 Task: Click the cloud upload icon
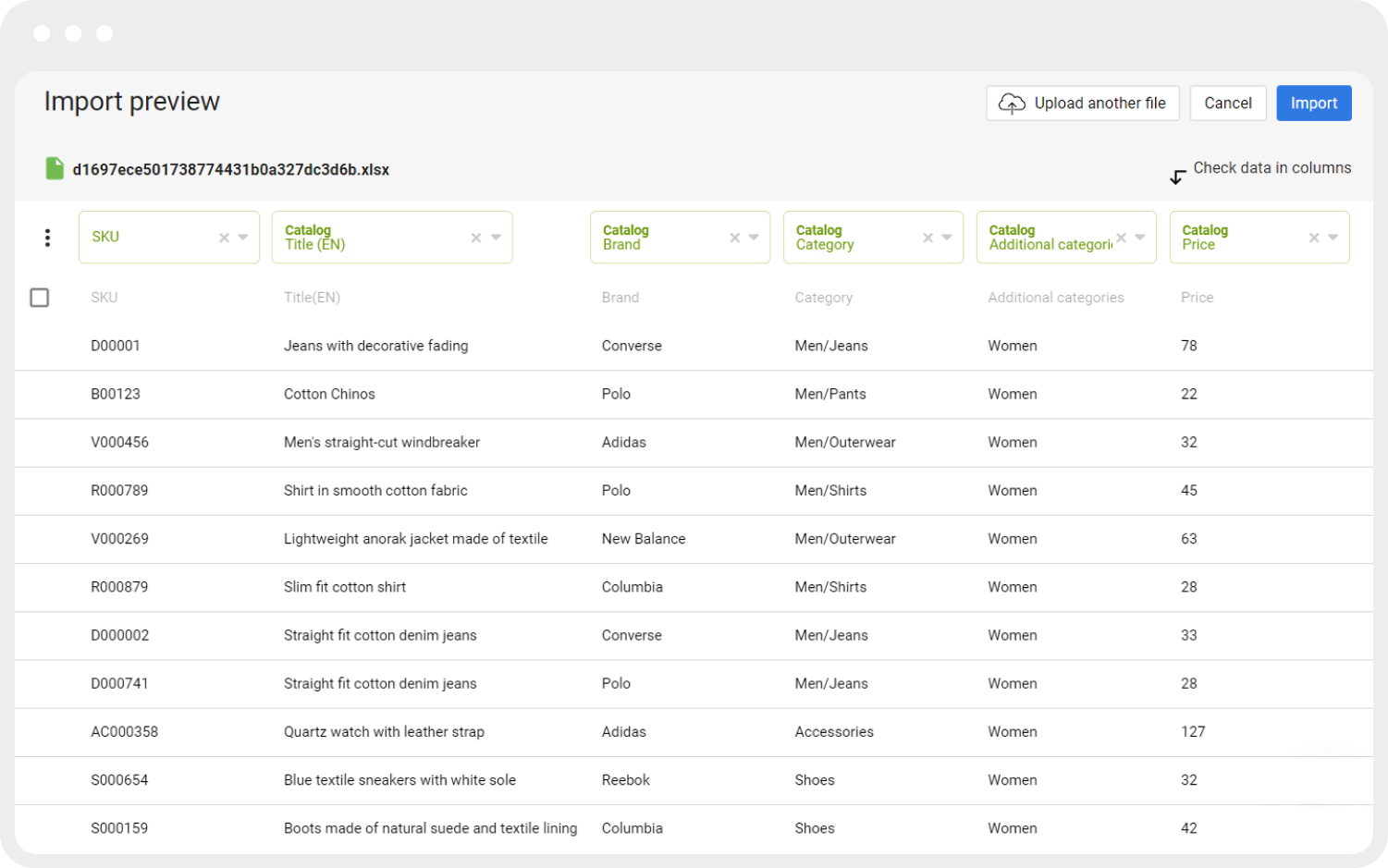point(1012,104)
